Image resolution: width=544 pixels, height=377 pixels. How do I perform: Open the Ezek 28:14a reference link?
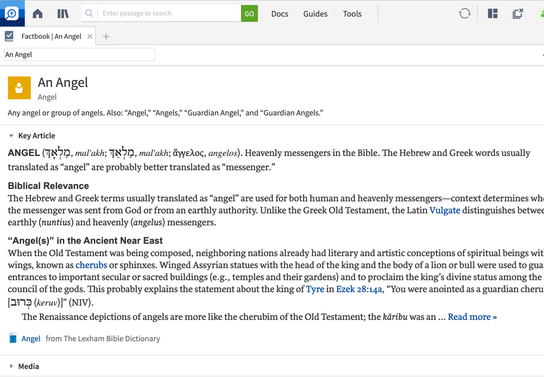[x=359, y=289]
